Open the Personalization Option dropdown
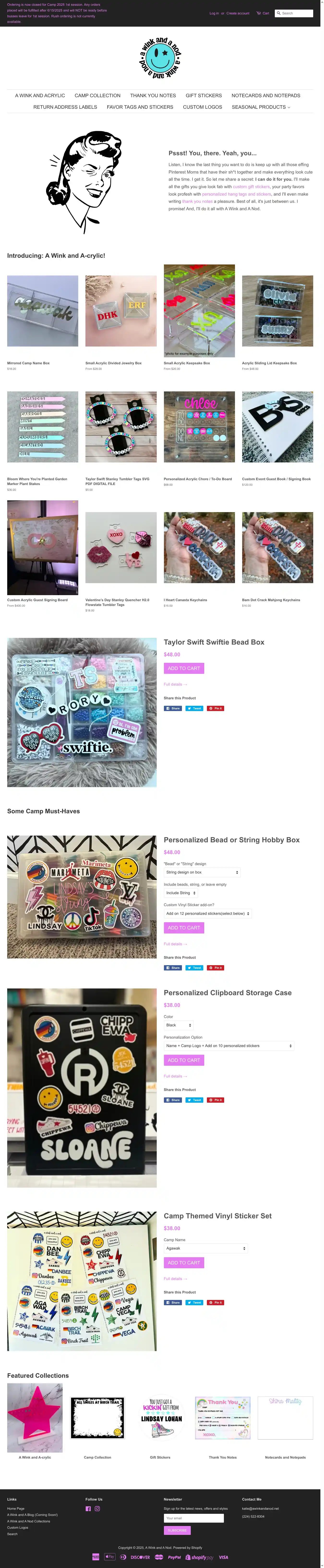 229,1046
